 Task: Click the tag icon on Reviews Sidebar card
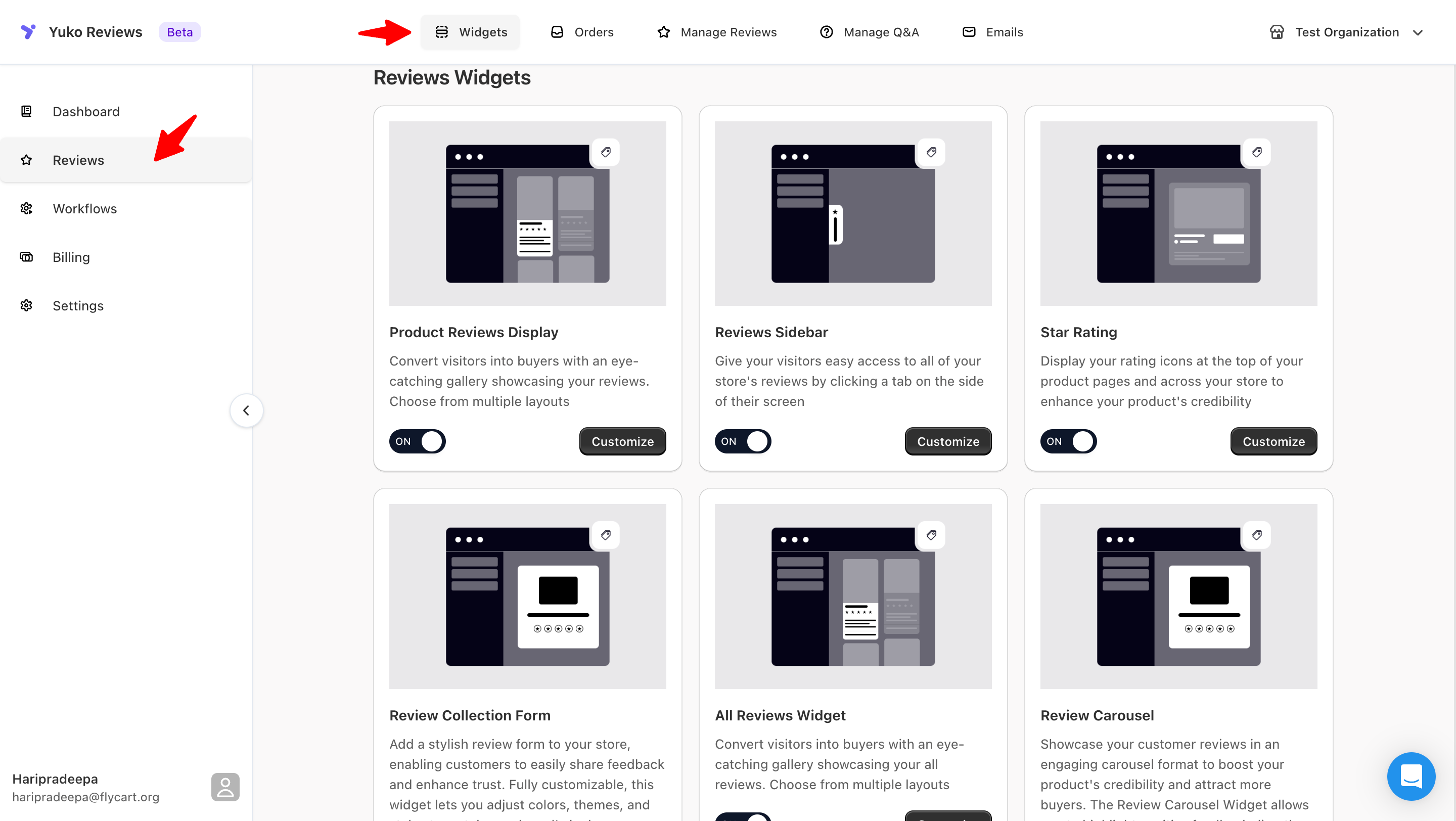931,152
